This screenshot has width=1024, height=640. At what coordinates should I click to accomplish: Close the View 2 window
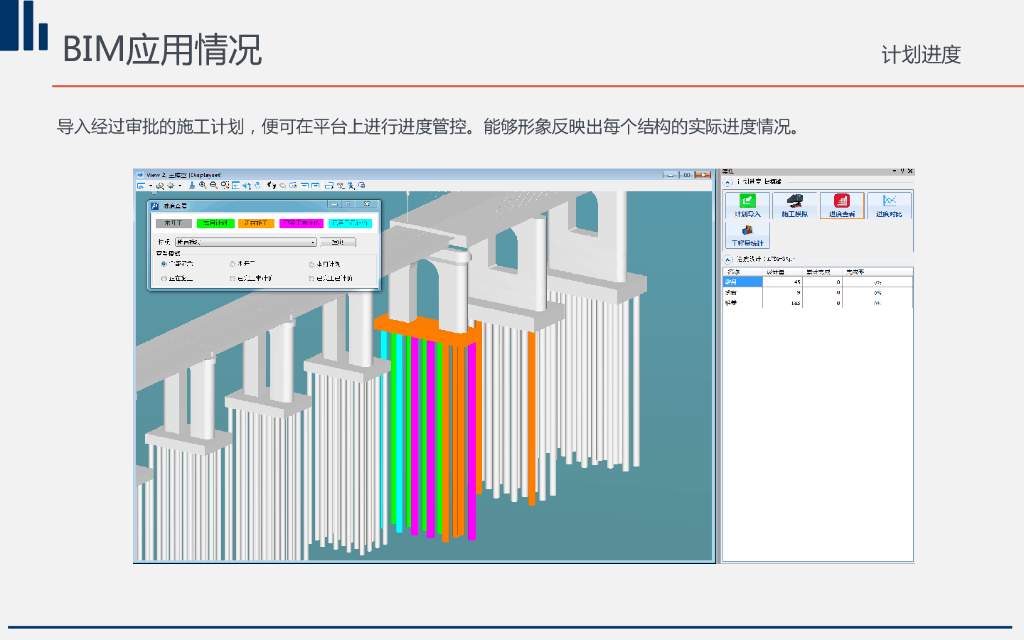click(x=703, y=175)
